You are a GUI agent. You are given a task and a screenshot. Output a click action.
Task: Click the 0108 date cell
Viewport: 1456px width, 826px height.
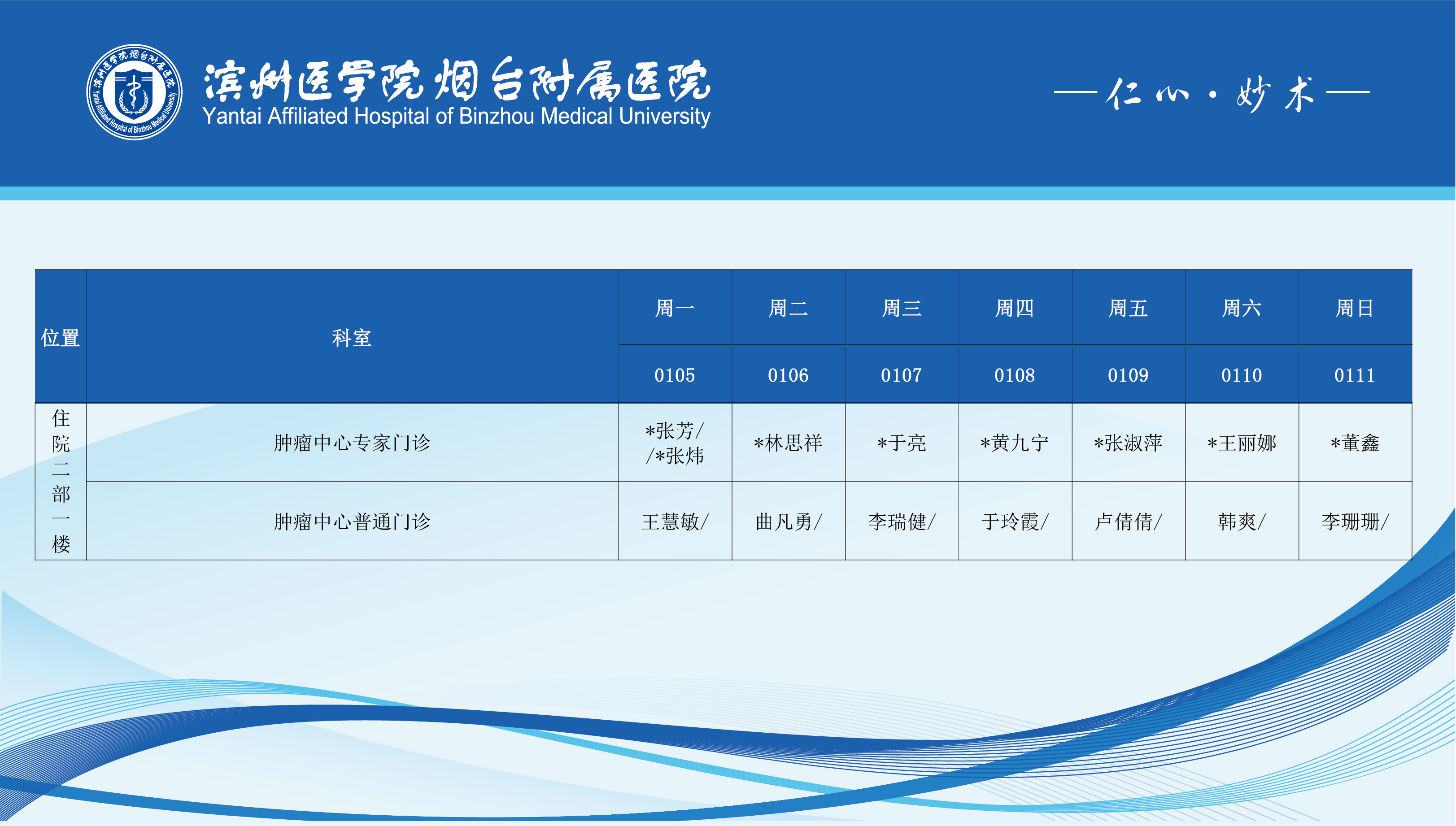tap(1015, 375)
